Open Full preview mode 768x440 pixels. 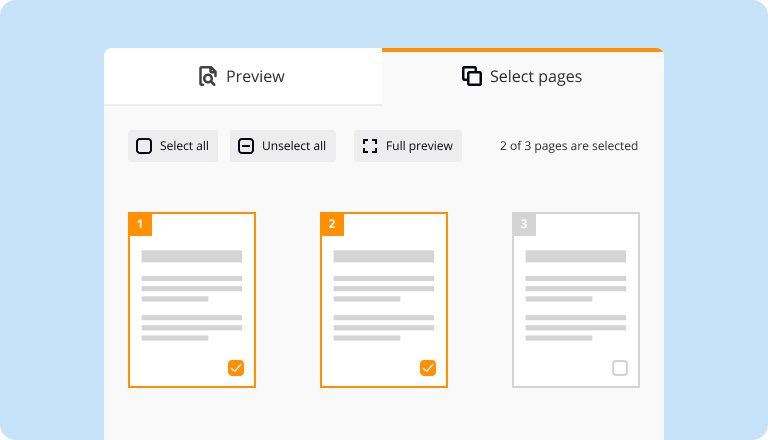(408, 146)
